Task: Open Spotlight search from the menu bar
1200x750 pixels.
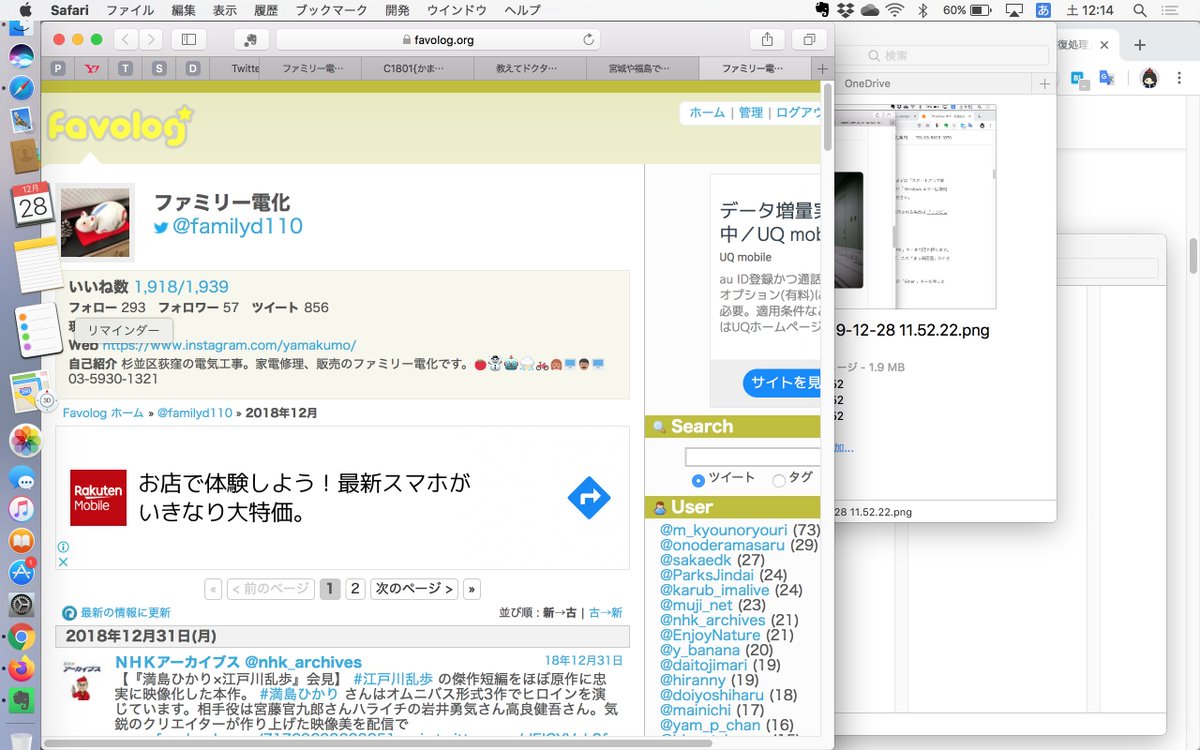Action: click(1139, 10)
